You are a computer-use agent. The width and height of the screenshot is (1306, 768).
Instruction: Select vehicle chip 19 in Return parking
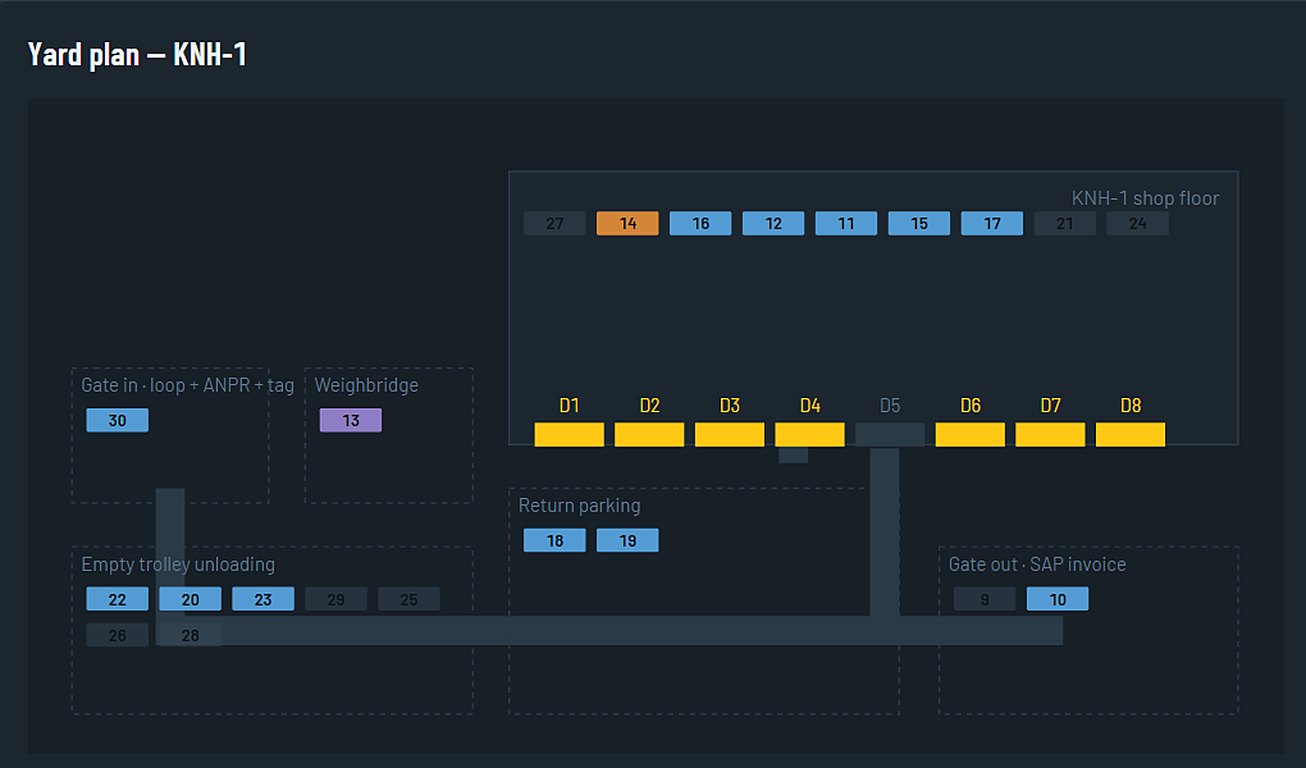628,540
